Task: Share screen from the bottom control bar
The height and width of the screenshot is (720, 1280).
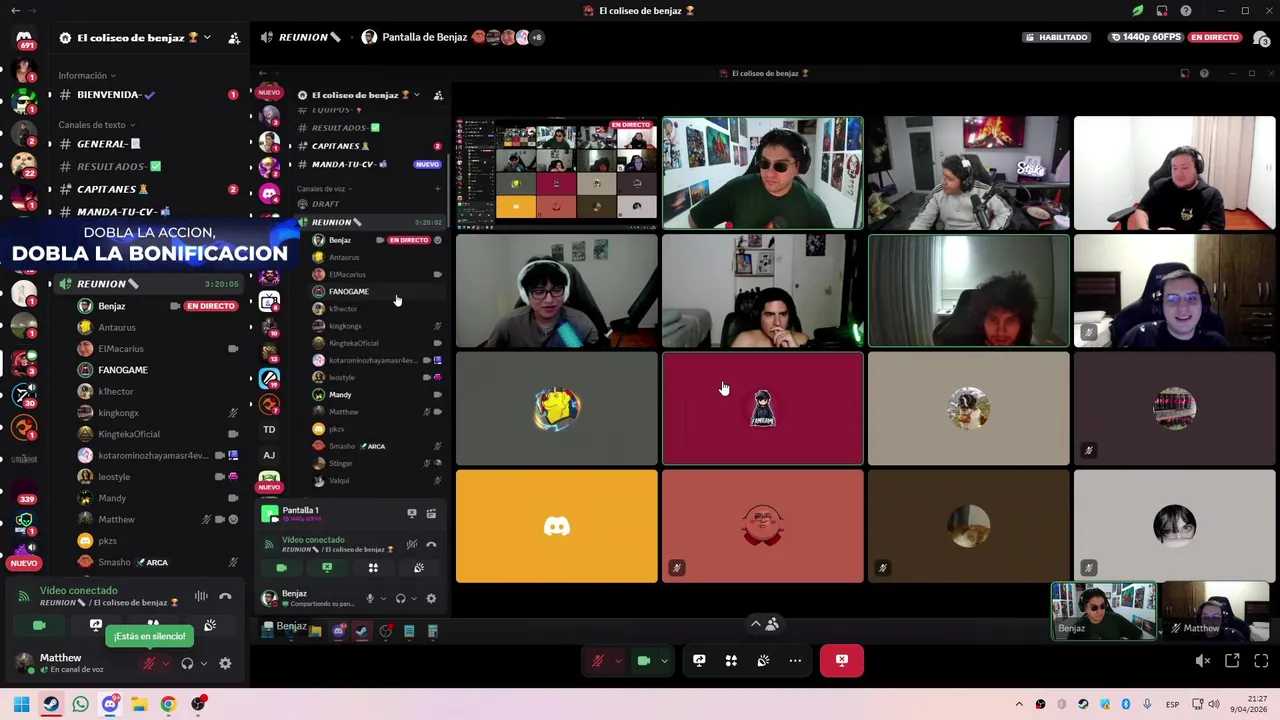Action: [x=699, y=660]
